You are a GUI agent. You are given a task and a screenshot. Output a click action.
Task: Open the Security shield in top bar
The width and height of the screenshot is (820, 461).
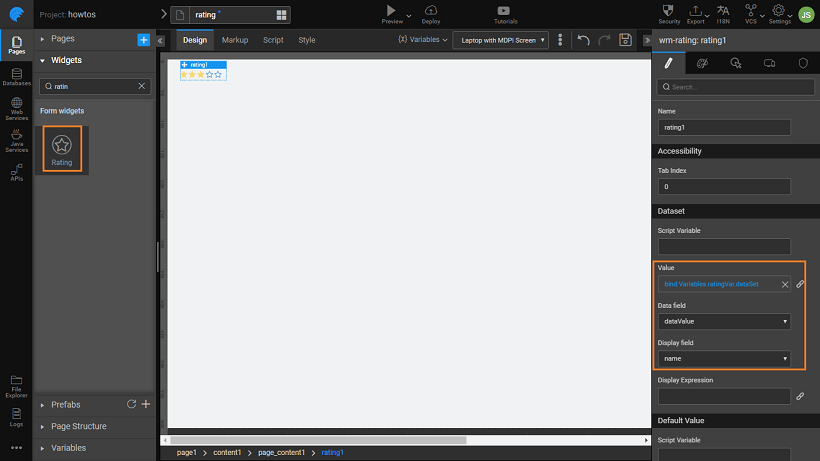[670, 11]
